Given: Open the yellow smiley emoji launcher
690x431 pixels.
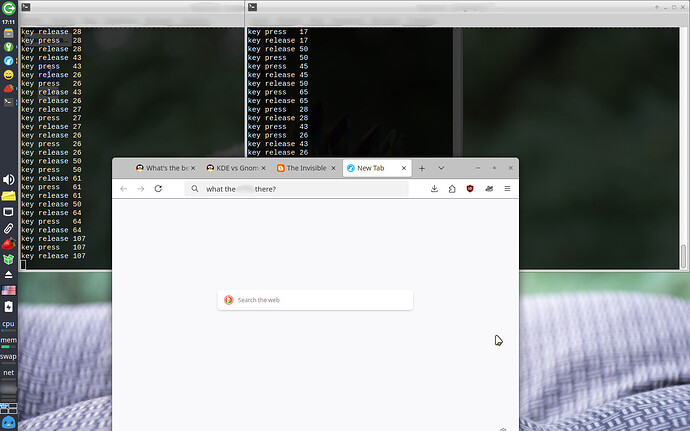Looking at the screenshot, I should (8, 75).
